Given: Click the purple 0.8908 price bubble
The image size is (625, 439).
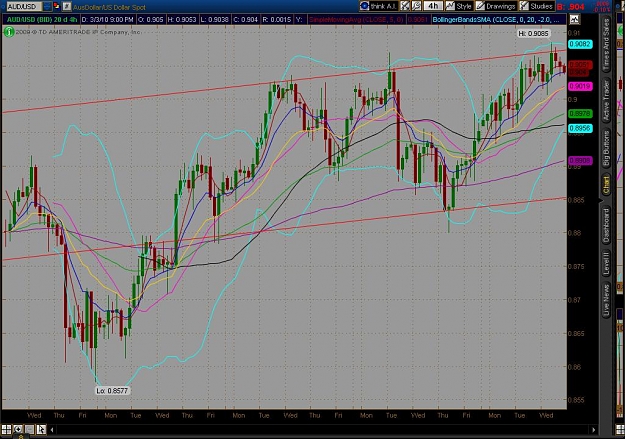Looking at the screenshot, I should 580,161.
